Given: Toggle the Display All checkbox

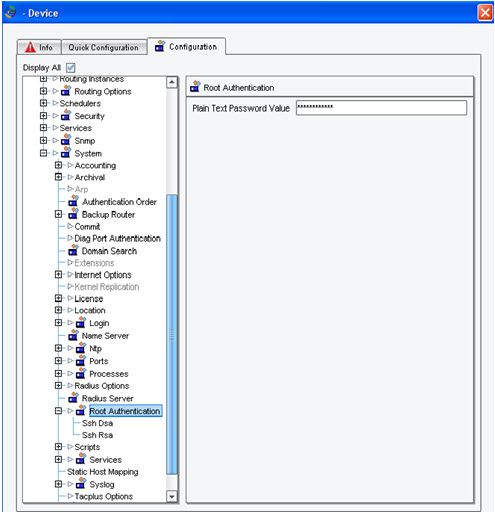Looking at the screenshot, I should 71,68.
